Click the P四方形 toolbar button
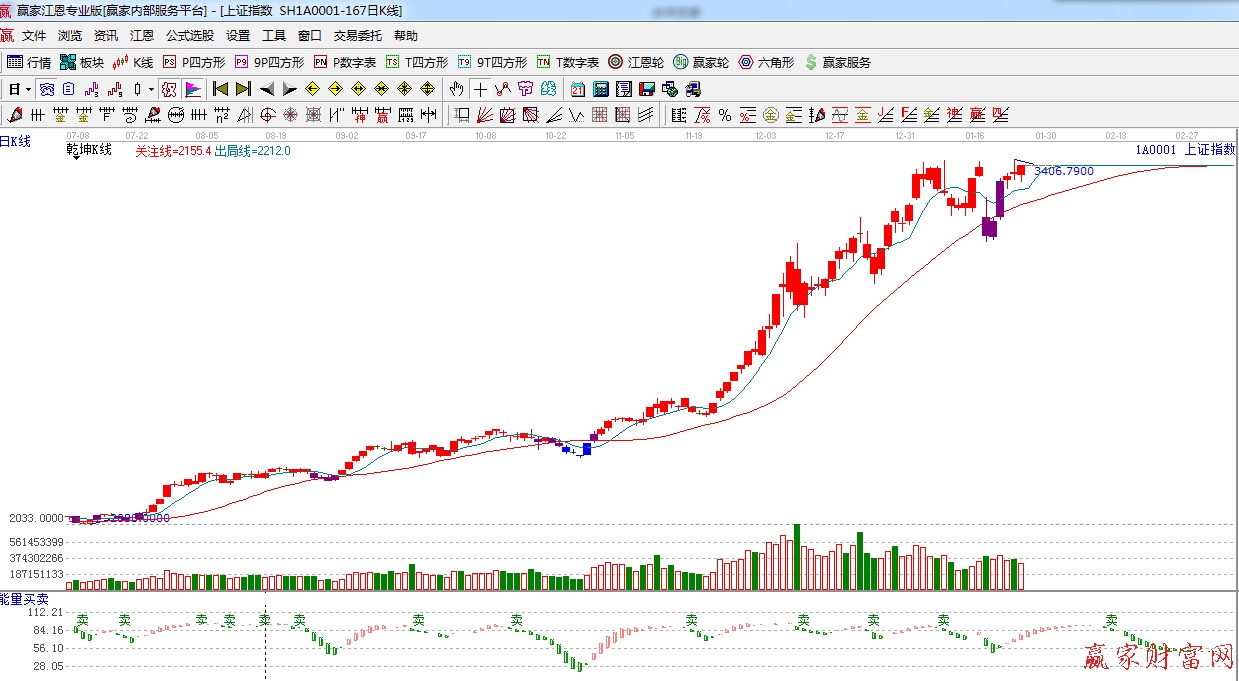The height and width of the screenshot is (681, 1239). coord(194,62)
